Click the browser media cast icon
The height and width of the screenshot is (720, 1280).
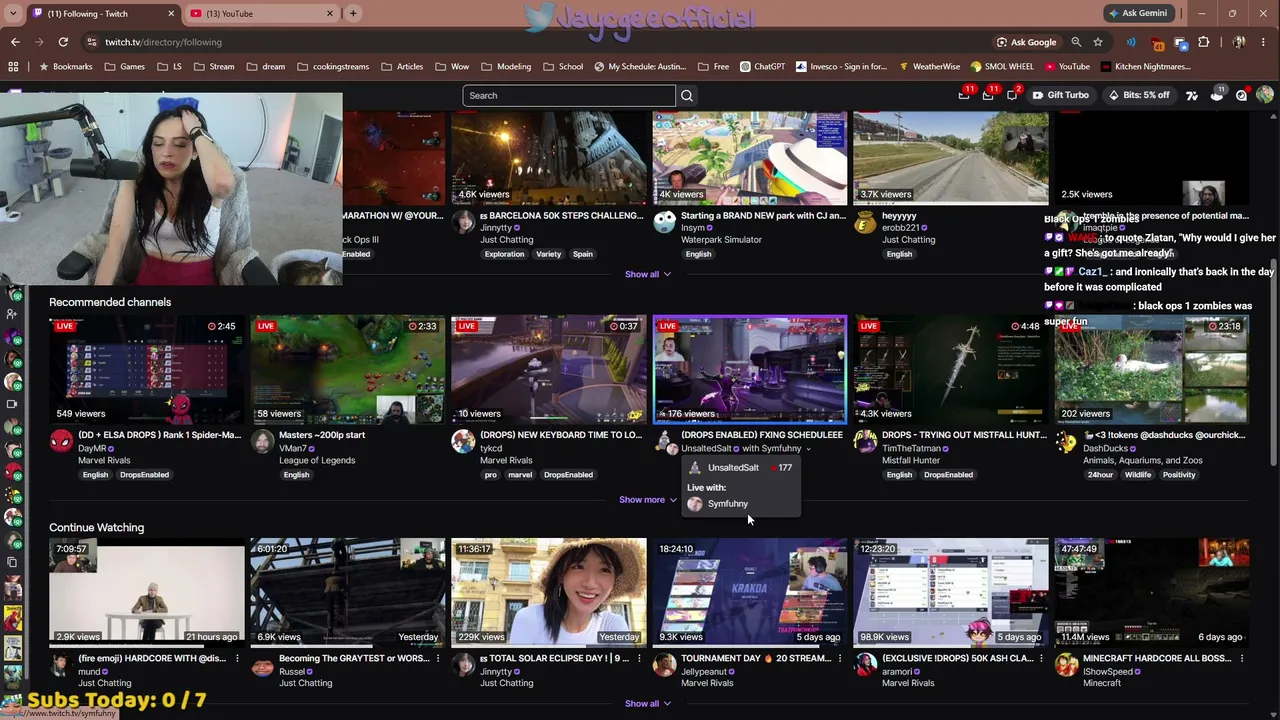tap(1181, 42)
